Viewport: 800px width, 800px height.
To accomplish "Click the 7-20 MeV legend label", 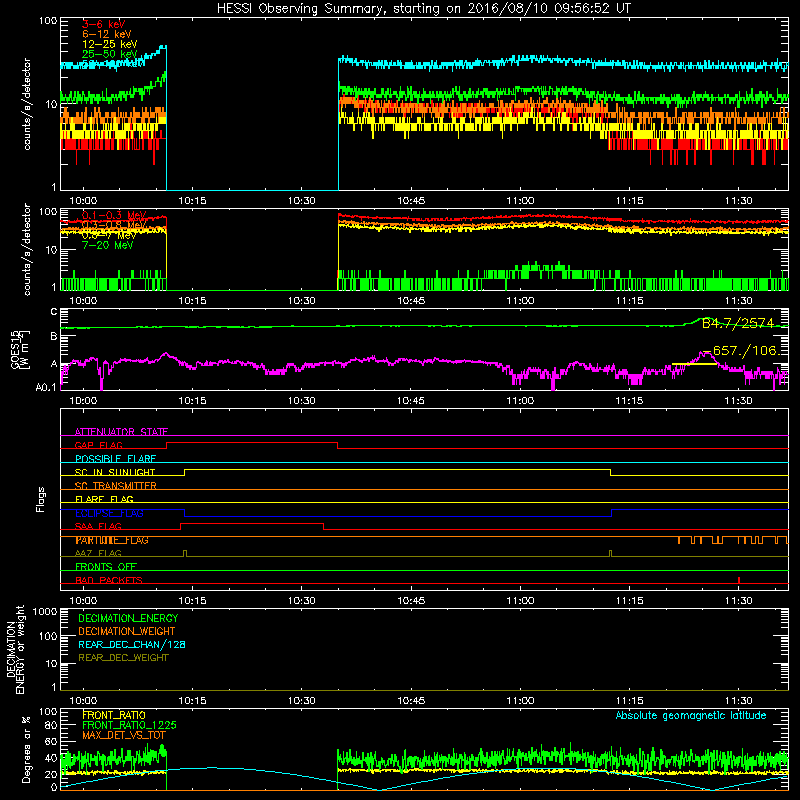I will click(108, 245).
